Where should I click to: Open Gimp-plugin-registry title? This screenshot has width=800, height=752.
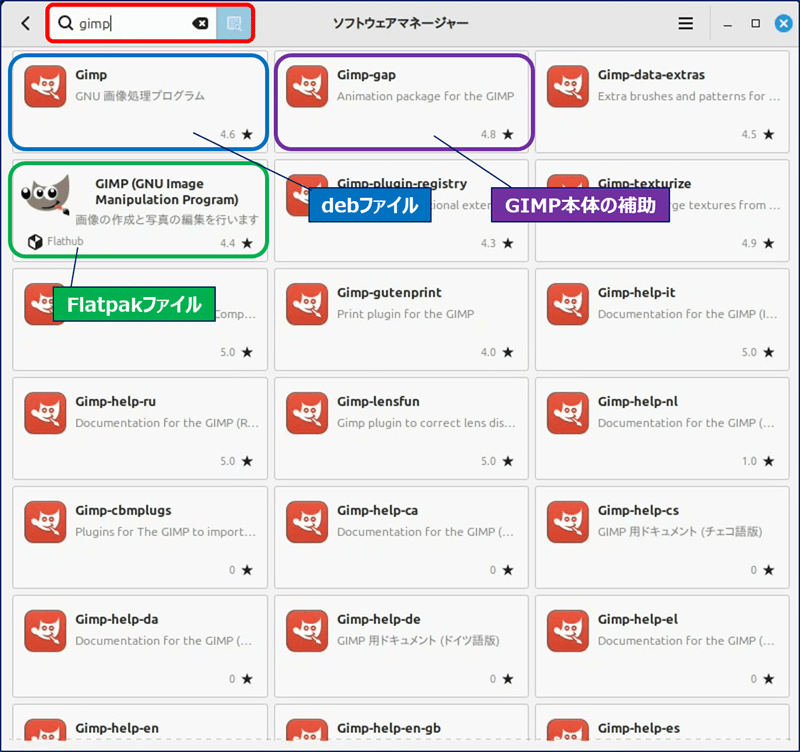pyautogui.click(x=402, y=183)
